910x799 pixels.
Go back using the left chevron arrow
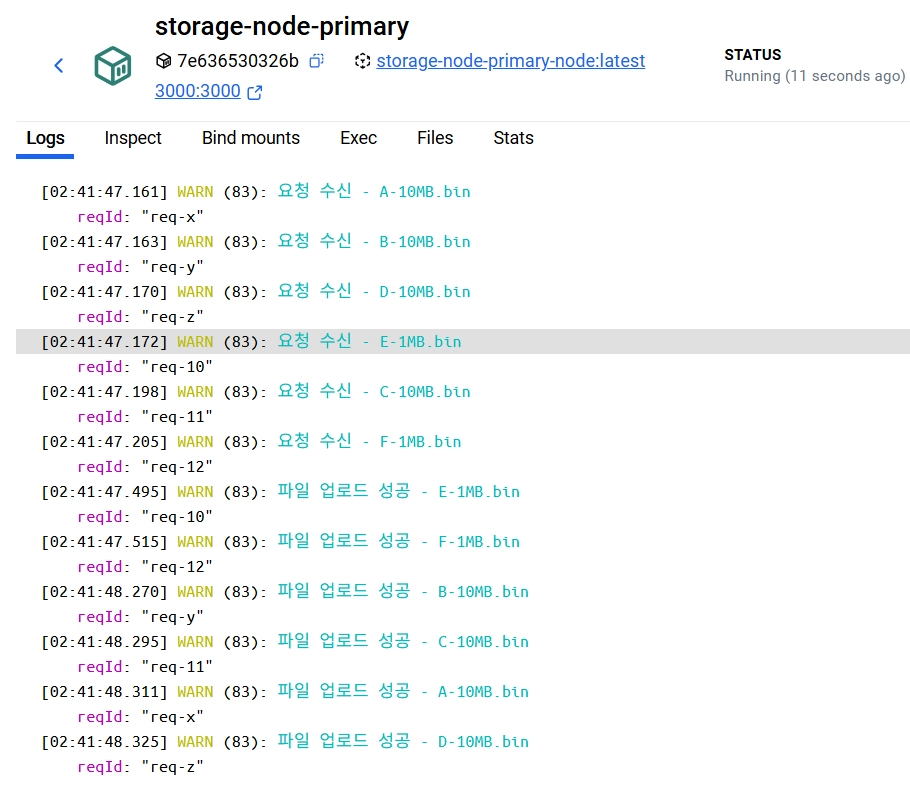tap(59, 65)
